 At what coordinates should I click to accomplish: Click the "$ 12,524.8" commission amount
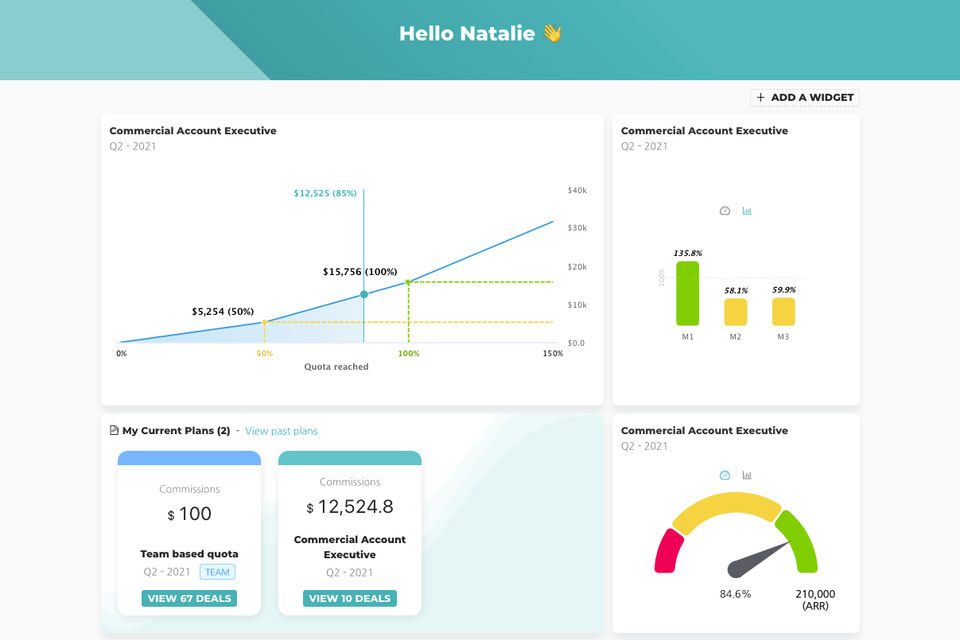point(350,507)
